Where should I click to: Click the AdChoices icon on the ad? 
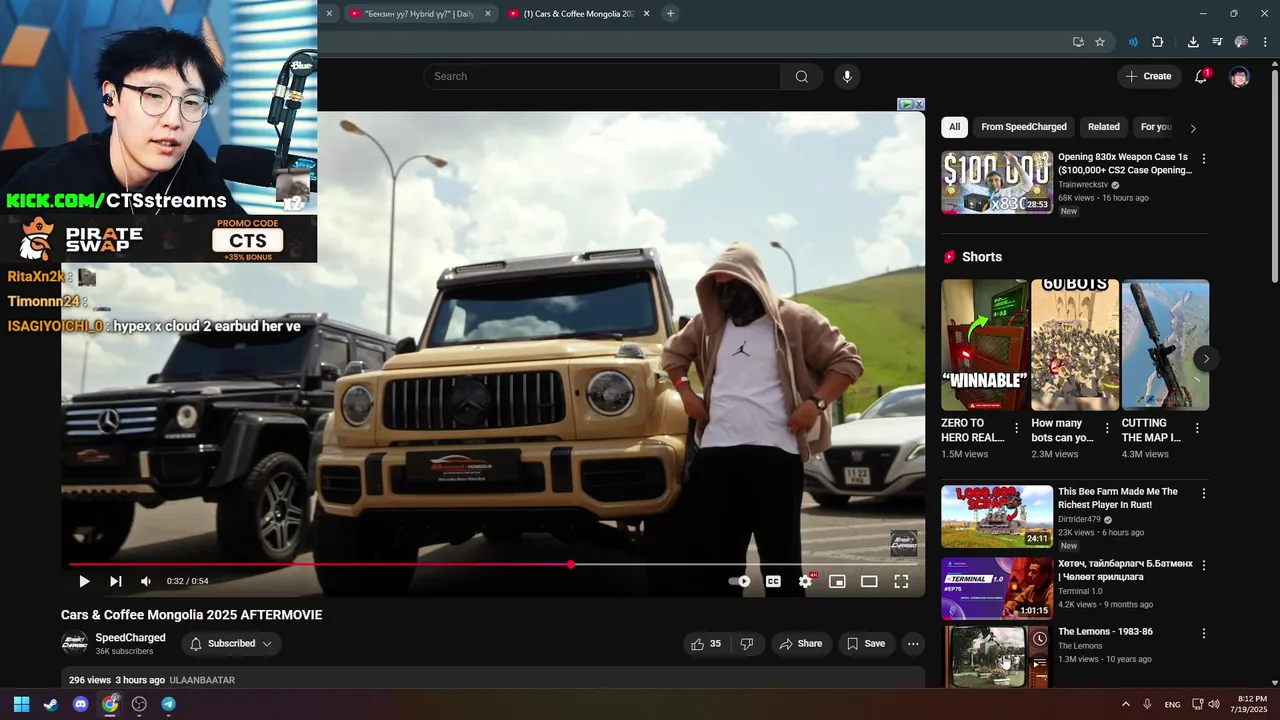(x=905, y=104)
